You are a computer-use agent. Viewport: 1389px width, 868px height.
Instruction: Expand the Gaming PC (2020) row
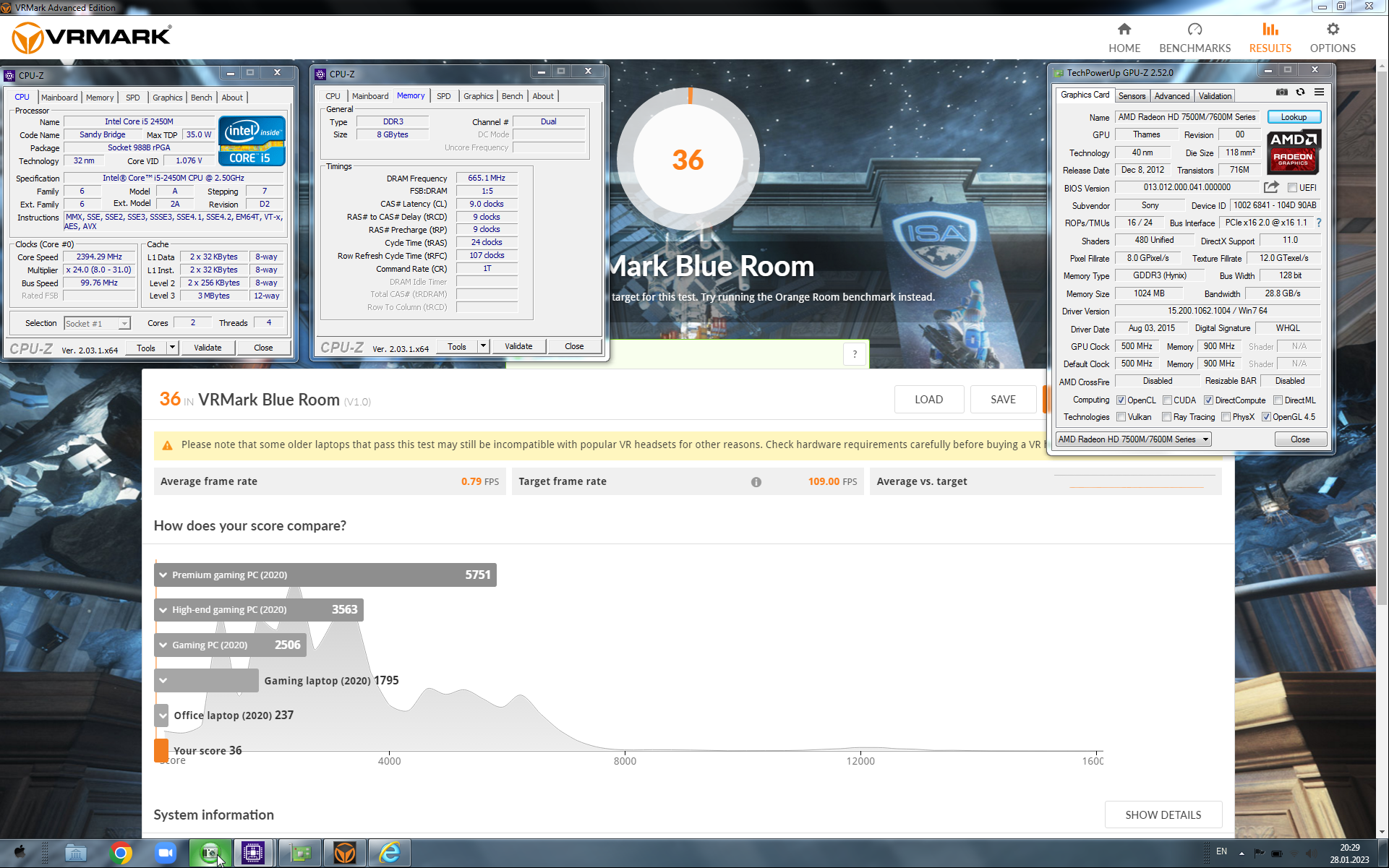(x=163, y=645)
